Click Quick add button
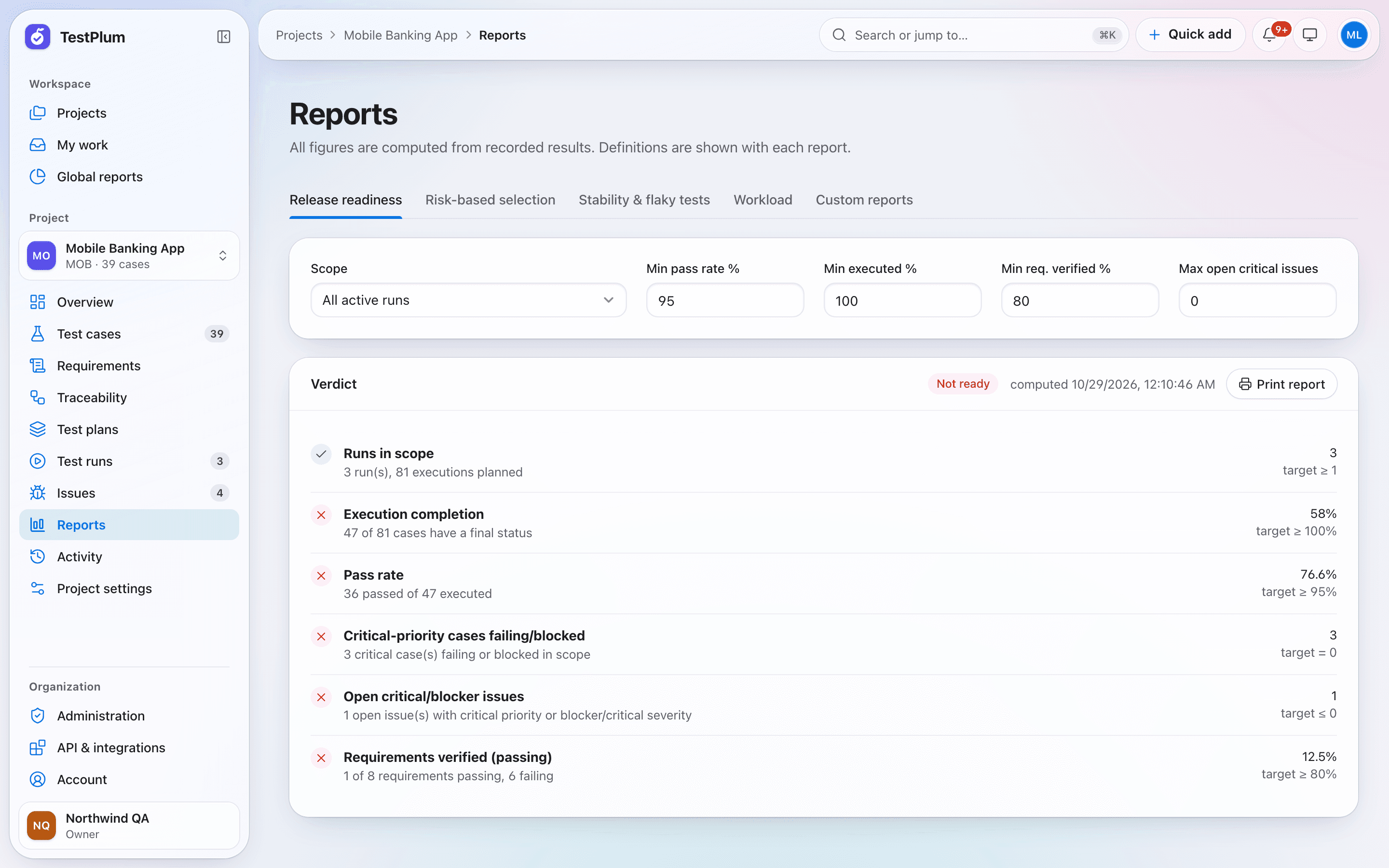 tap(1190, 35)
